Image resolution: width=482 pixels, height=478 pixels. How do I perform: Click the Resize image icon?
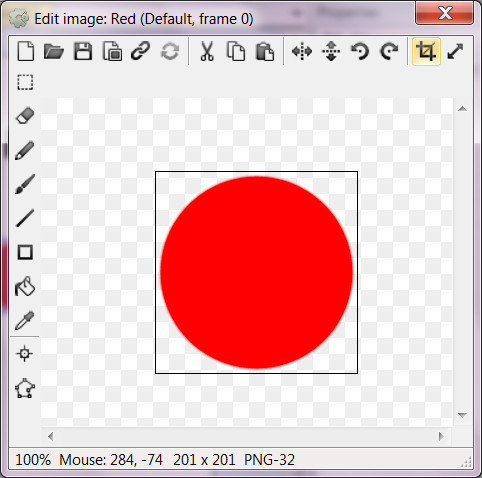click(x=455, y=51)
